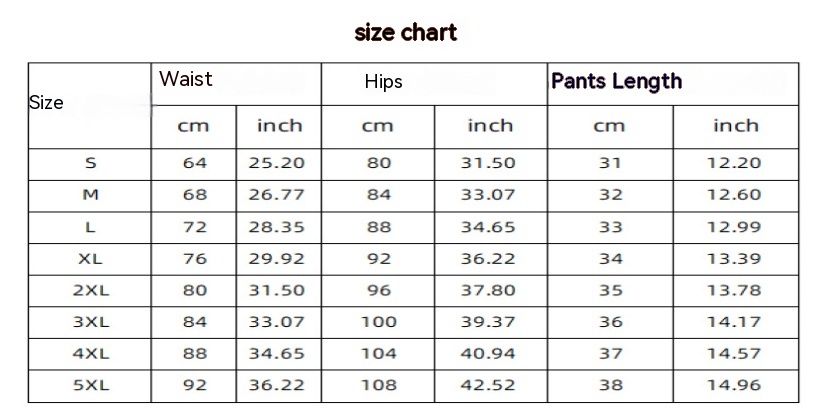Select the M size row label
The width and height of the screenshot is (835, 413).
(x=90, y=195)
